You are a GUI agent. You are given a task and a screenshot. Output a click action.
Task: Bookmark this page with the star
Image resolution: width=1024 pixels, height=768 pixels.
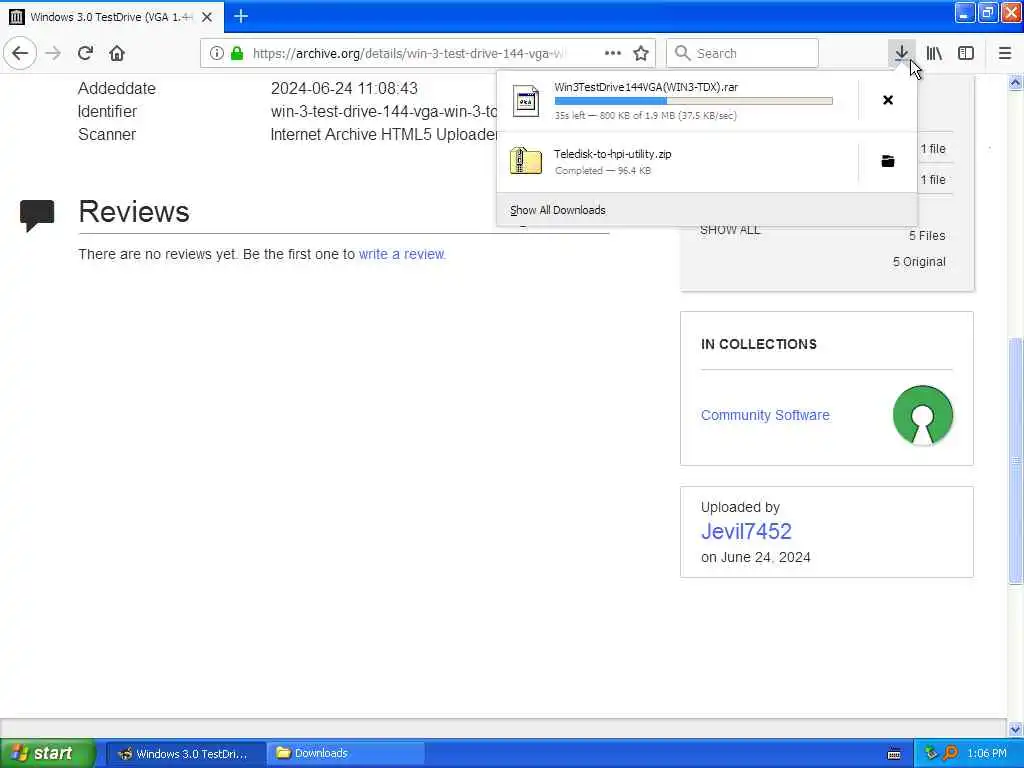[x=641, y=54]
